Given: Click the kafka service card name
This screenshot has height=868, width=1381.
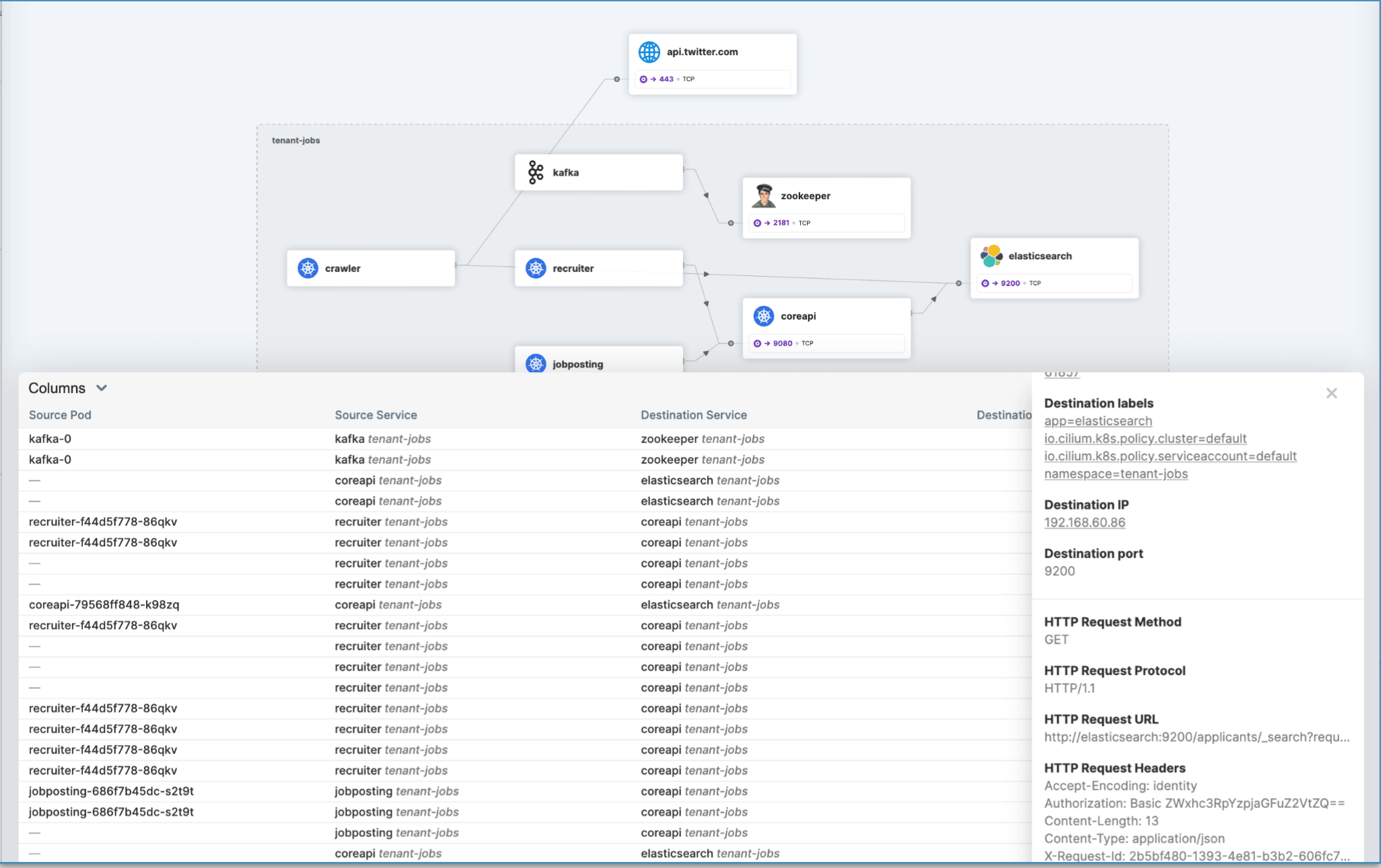Looking at the screenshot, I should point(566,173).
